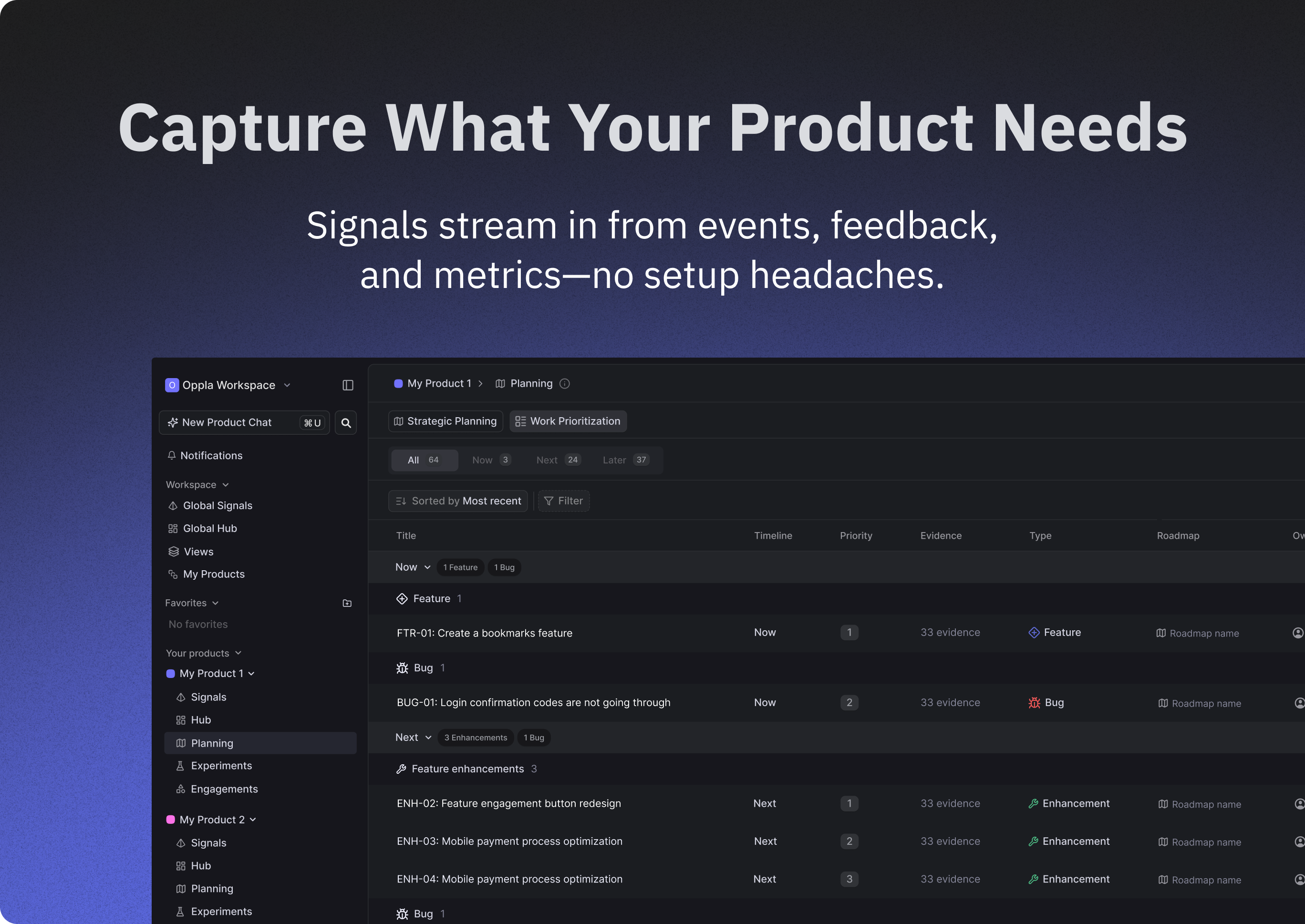Click My Product 1 purple color swatch in breadcrumb

[398, 383]
